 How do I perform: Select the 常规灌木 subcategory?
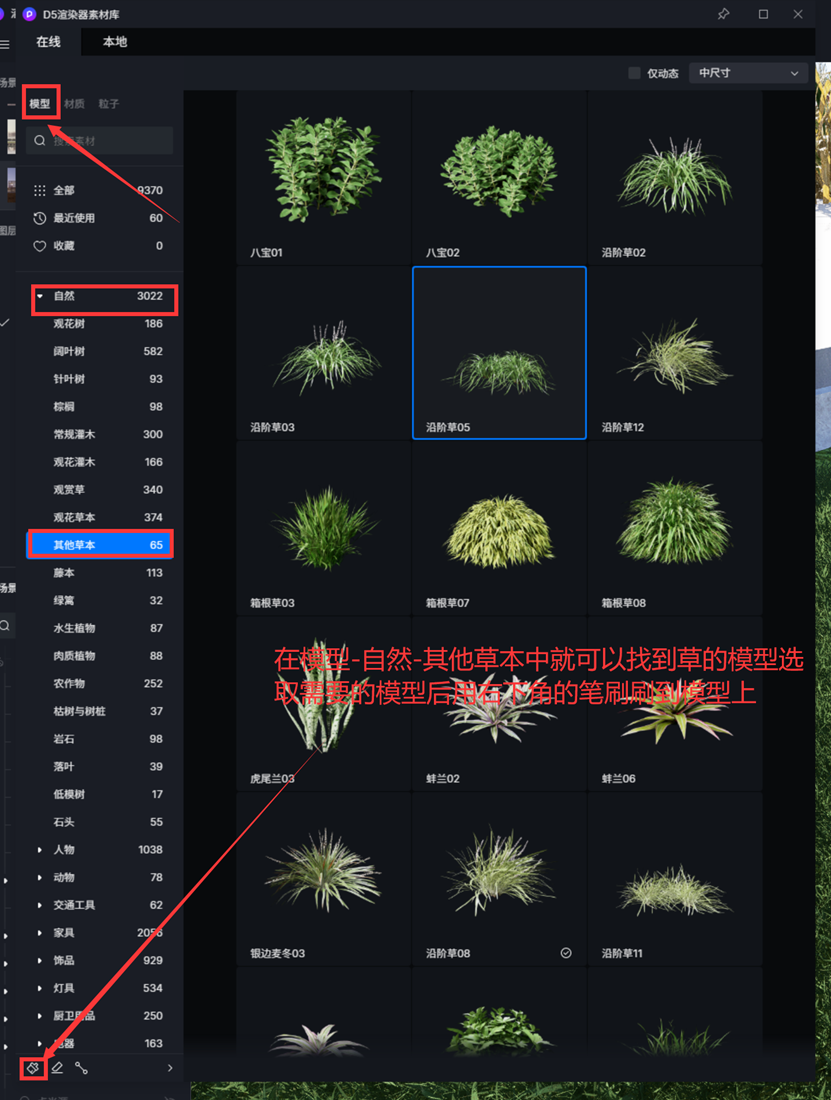pyautogui.click(x=100, y=434)
